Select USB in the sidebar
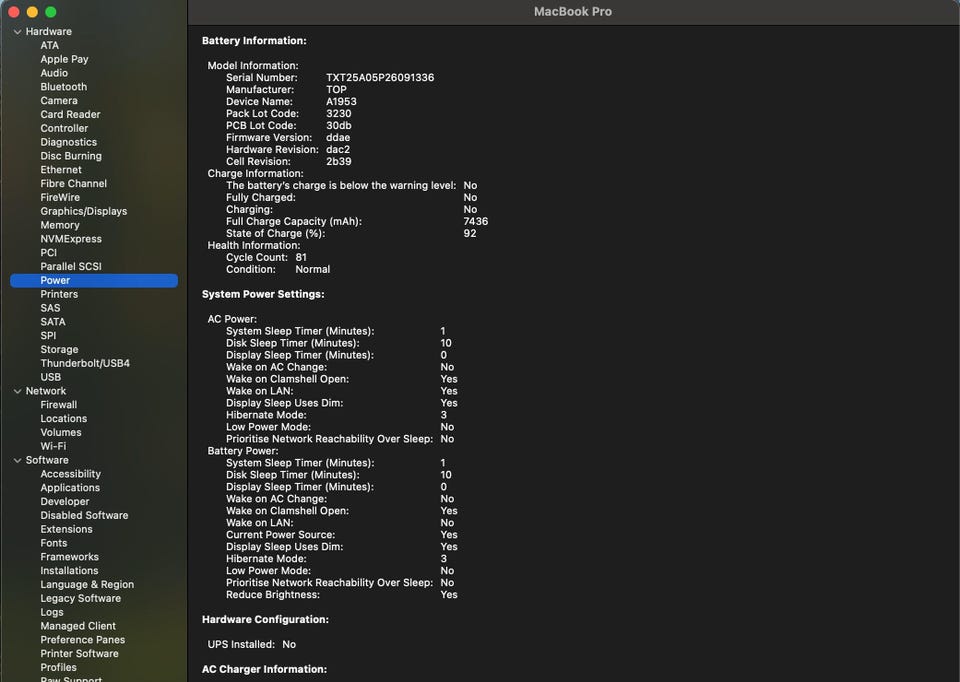This screenshot has width=960, height=682. pos(50,377)
